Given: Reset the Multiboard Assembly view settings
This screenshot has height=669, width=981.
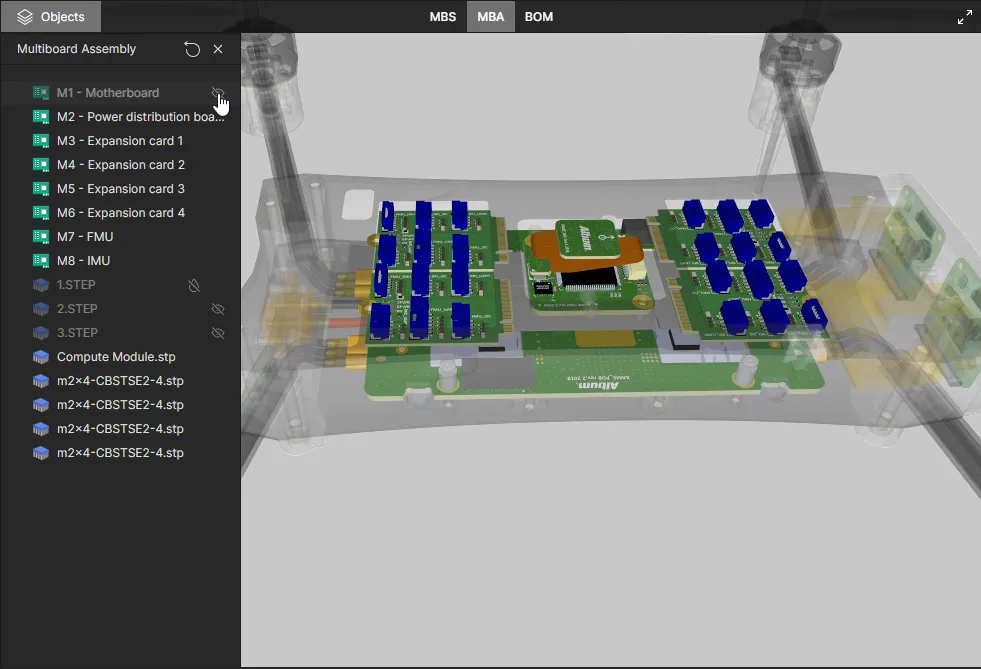Looking at the screenshot, I should click(x=192, y=49).
